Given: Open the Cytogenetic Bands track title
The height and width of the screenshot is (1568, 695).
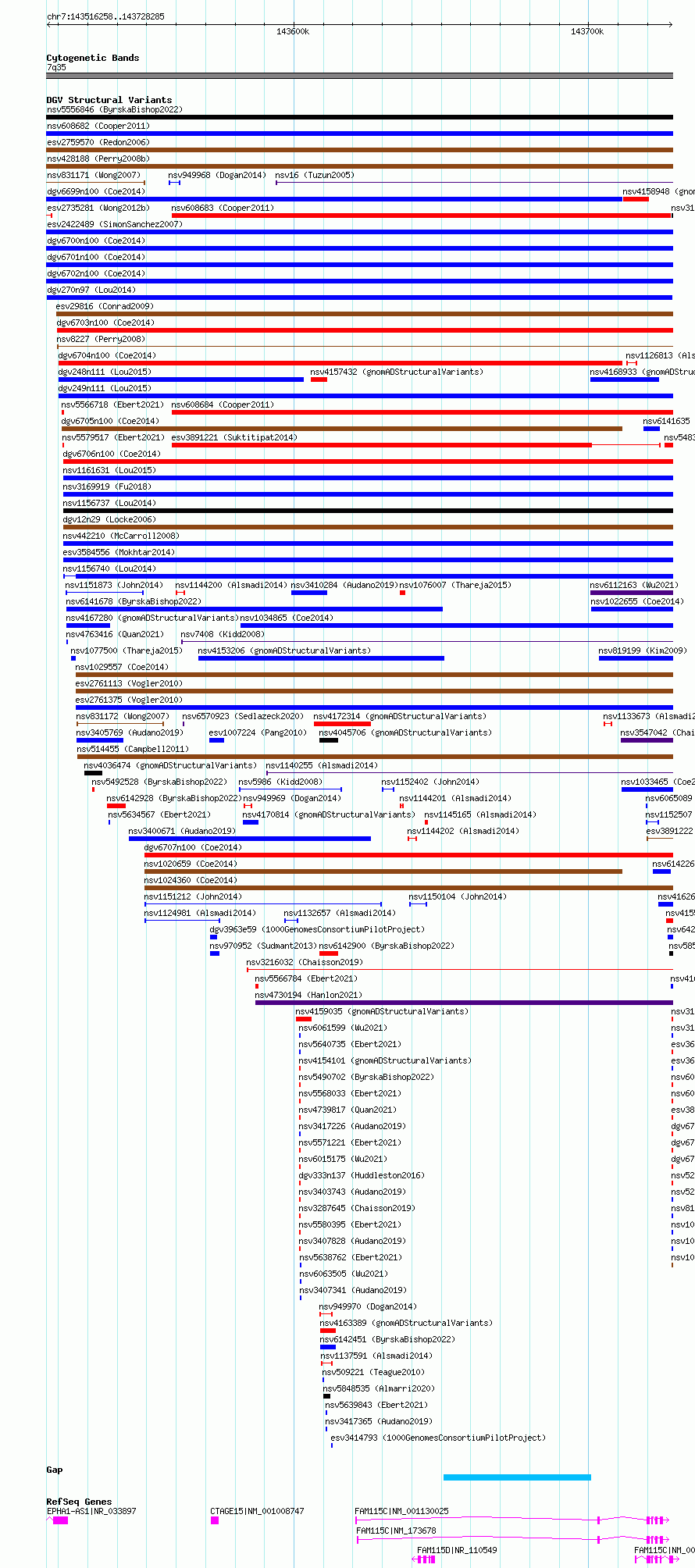Looking at the screenshot, I should [x=92, y=58].
